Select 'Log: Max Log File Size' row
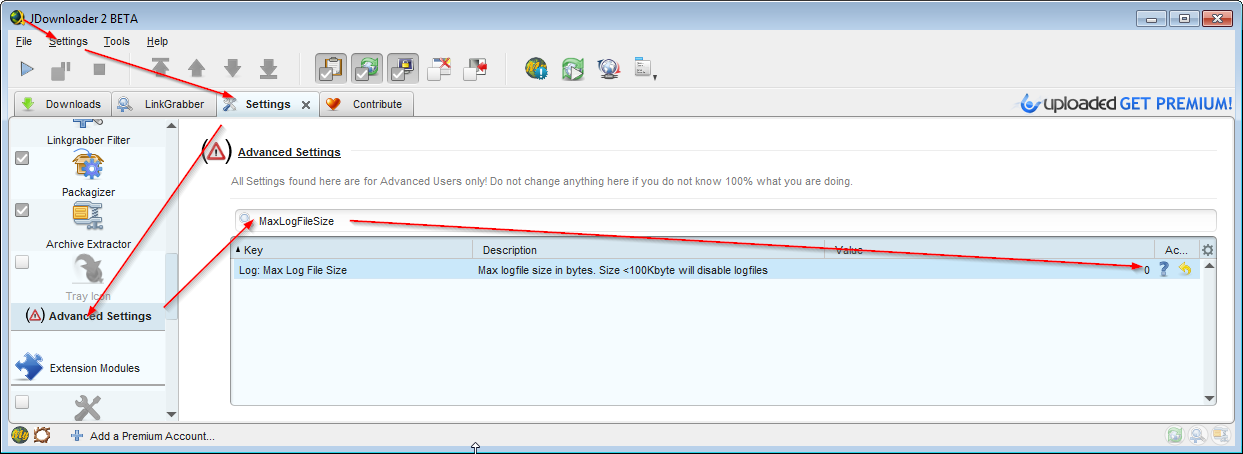The image size is (1243, 454). [x=716, y=270]
